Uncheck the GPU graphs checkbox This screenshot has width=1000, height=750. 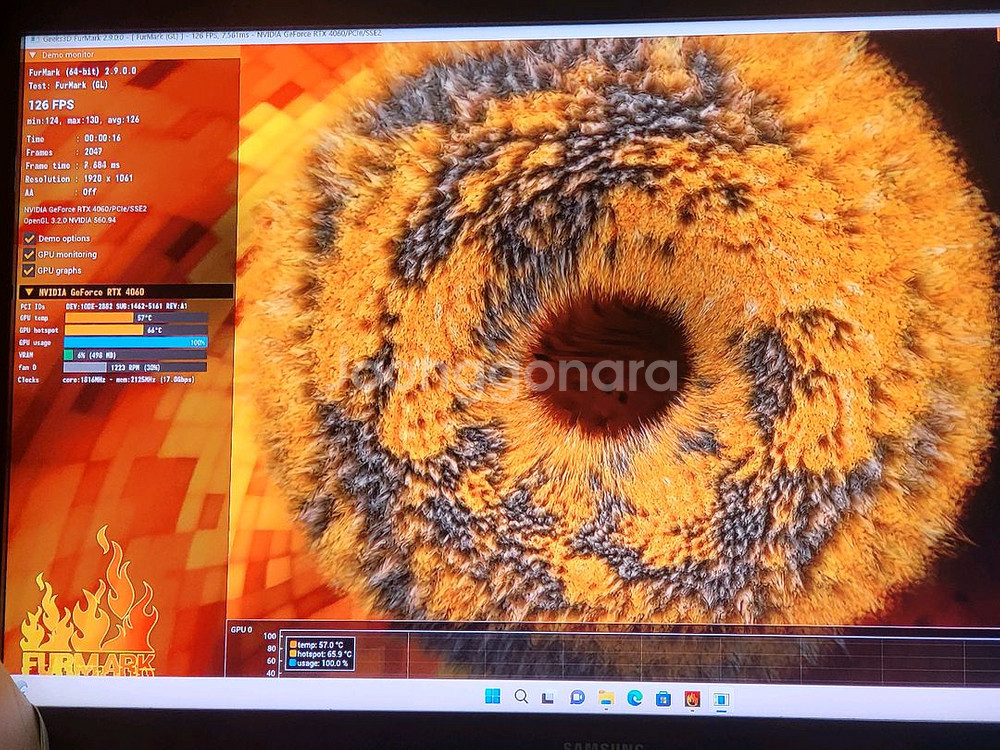tap(28, 270)
